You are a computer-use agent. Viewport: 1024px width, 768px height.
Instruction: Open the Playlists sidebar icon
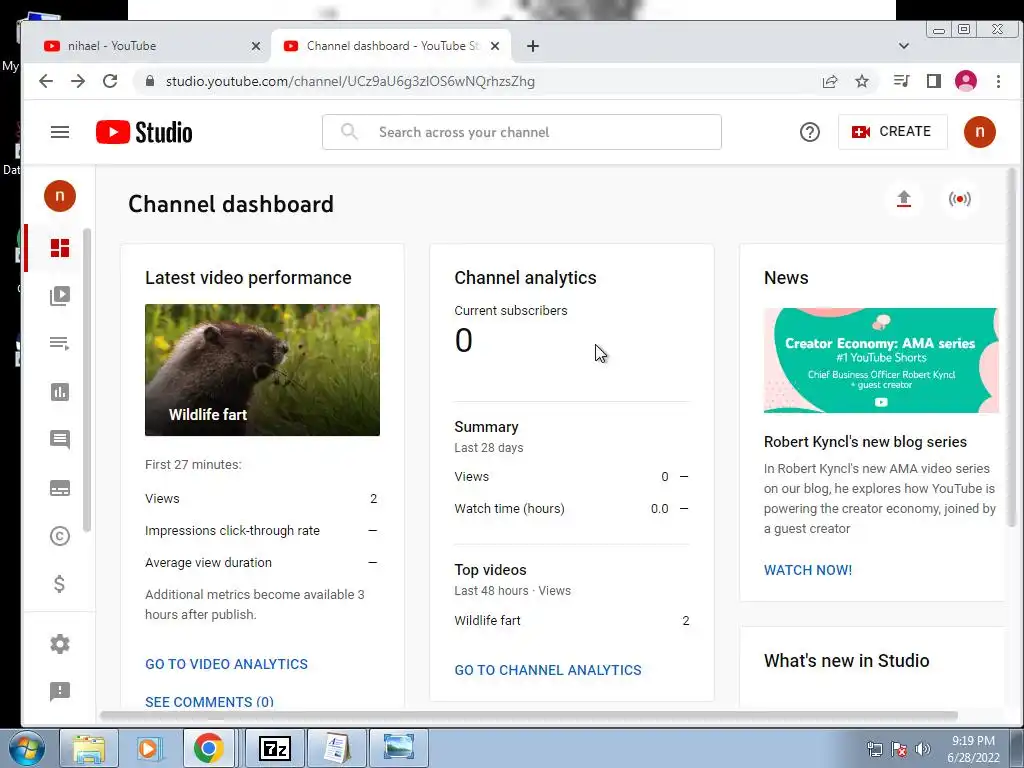(x=60, y=344)
